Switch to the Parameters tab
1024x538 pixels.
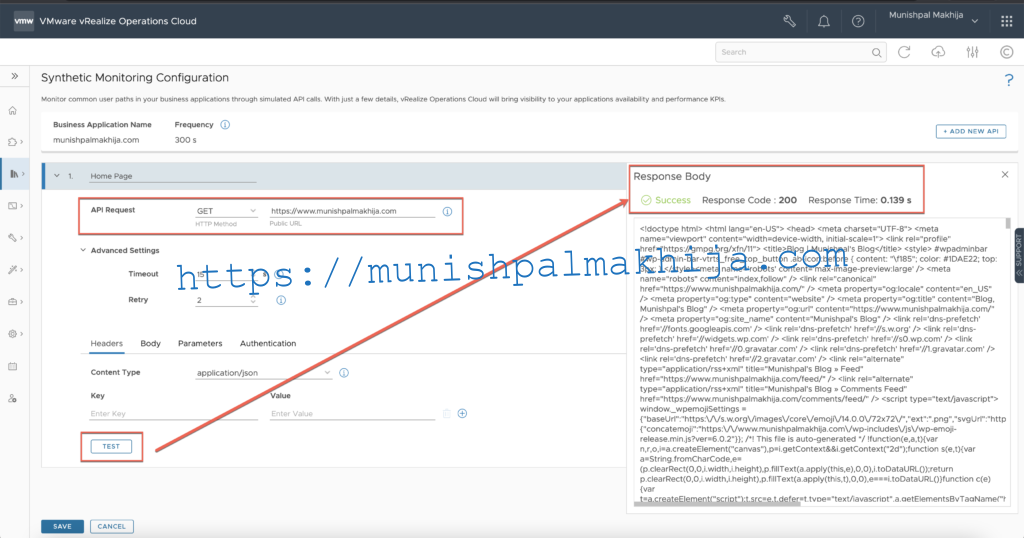pos(200,343)
